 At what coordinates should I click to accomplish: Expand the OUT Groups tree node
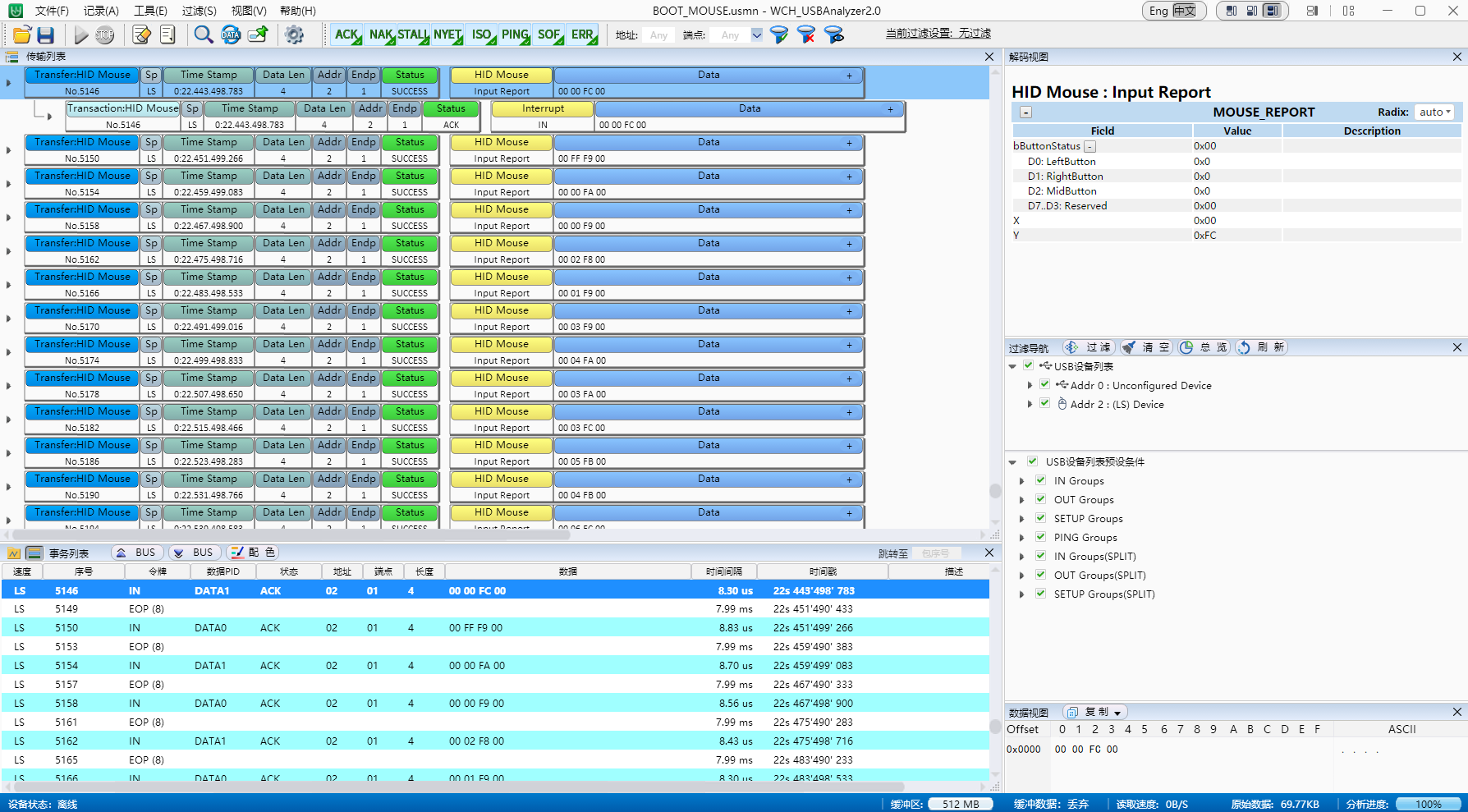pyautogui.click(x=1022, y=500)
